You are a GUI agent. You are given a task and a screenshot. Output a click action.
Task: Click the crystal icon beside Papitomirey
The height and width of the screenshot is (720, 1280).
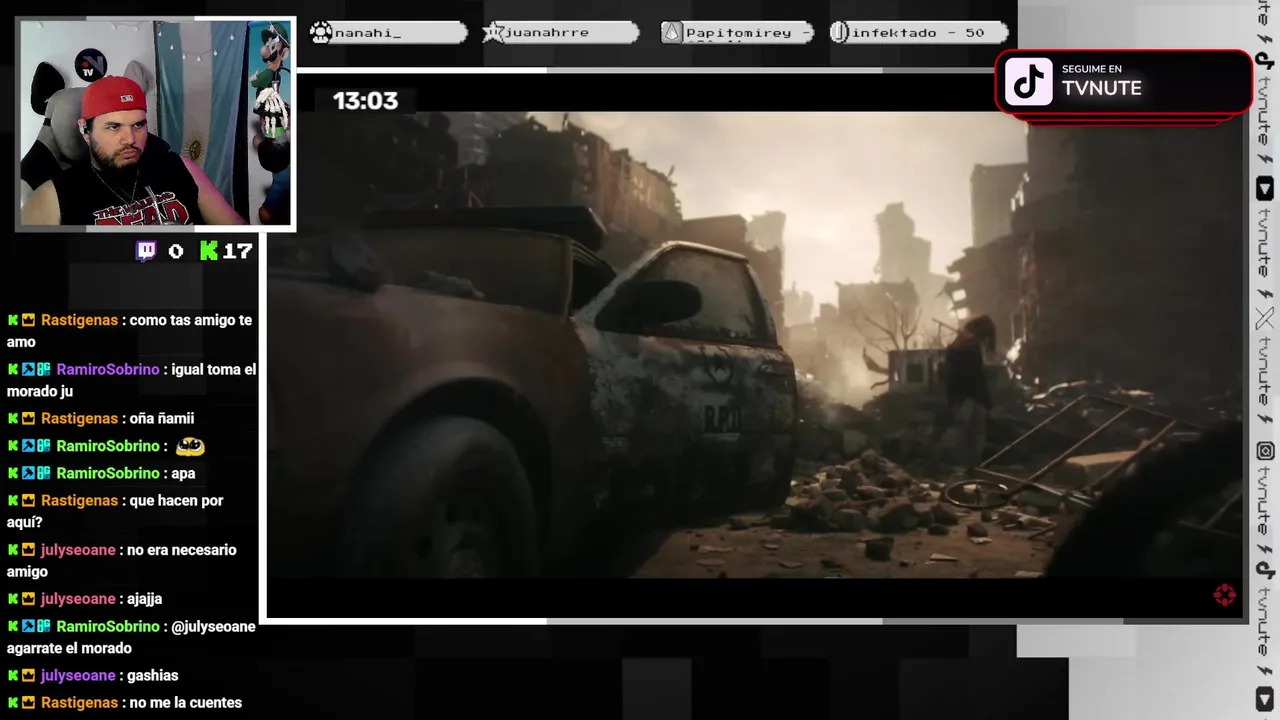coord(672,33)
